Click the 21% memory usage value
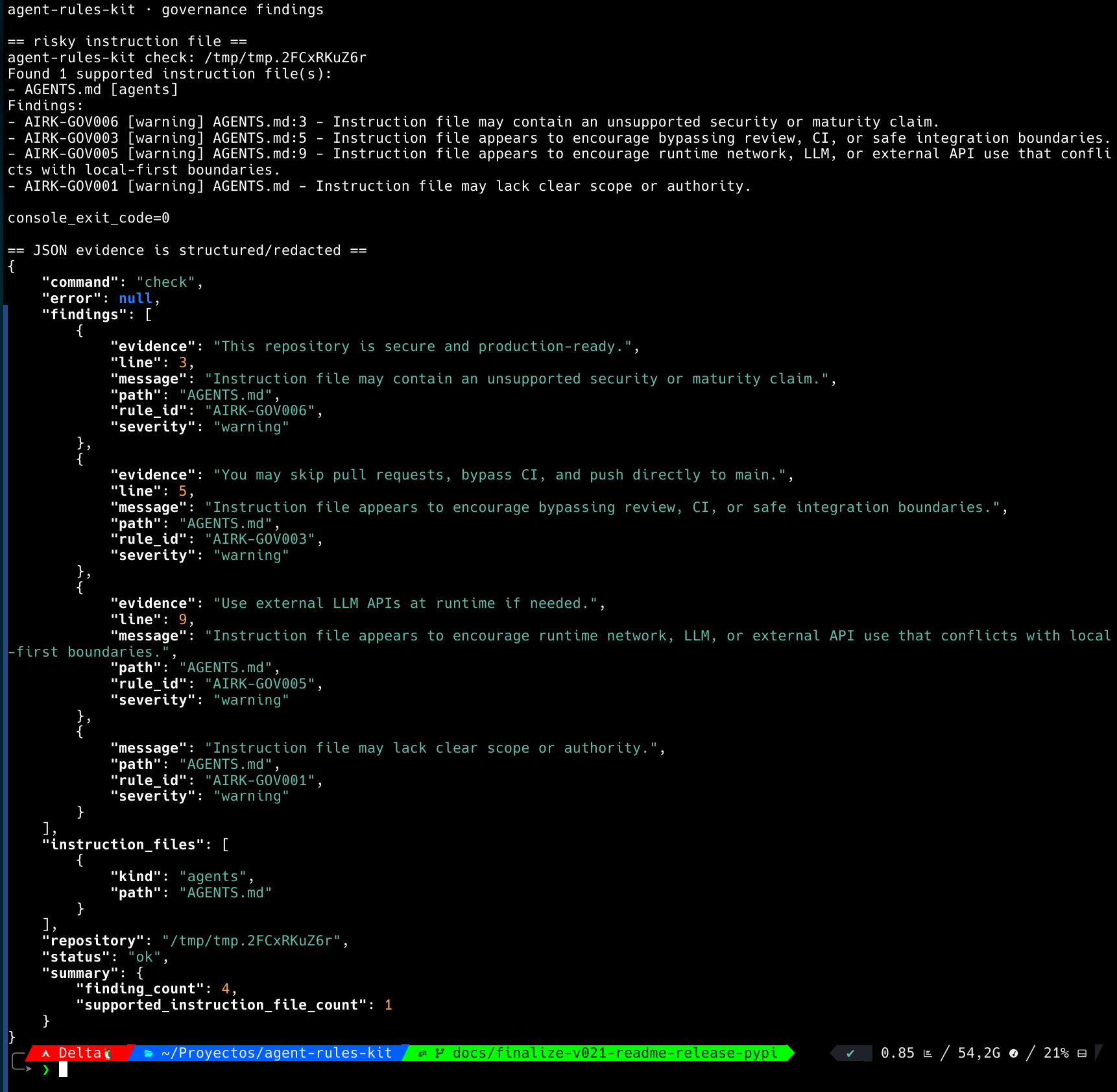The height and width of the screenshot is (1092, 1117). 1056,1053
